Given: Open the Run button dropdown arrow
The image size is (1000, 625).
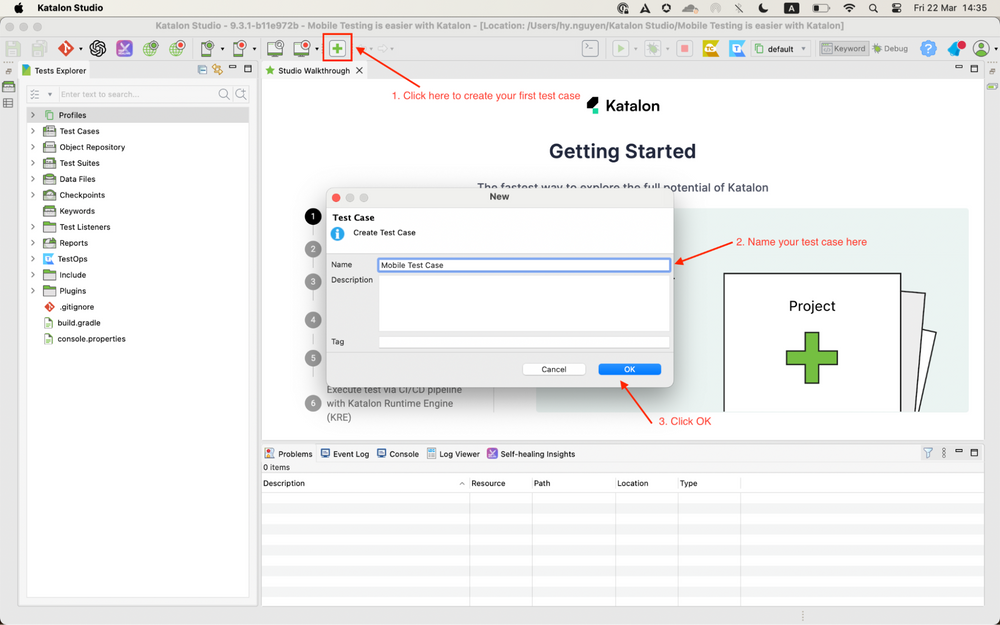Looking at the screenshot, I should tap(636, 48).
